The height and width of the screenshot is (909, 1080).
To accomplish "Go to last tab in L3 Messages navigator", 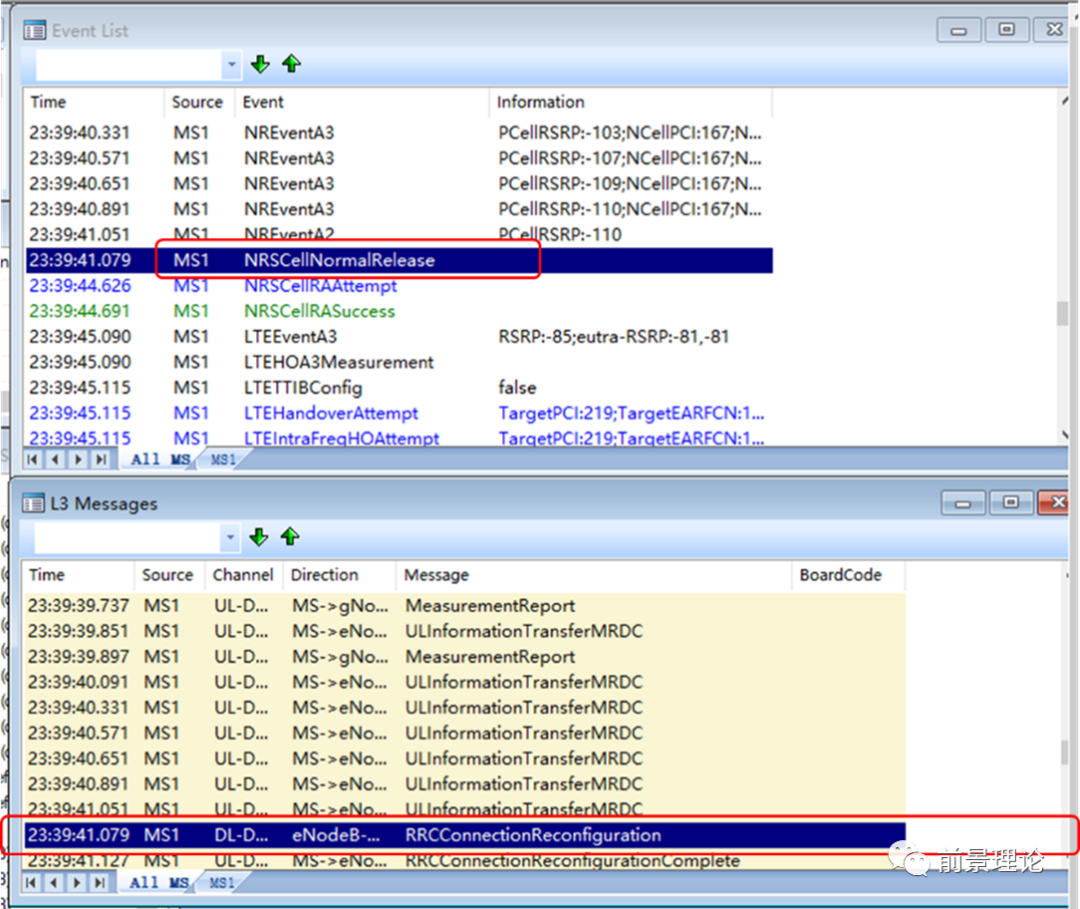I will 100,882.
